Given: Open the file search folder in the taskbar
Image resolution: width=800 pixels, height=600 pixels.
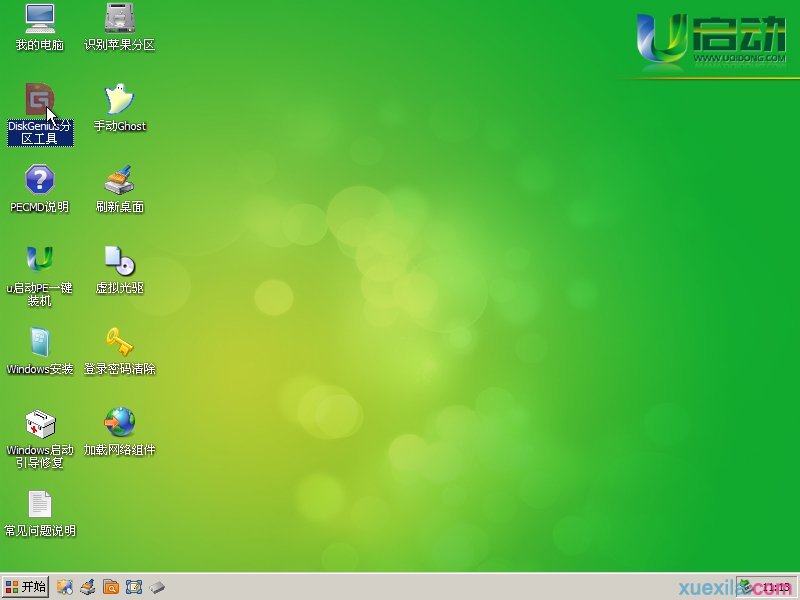Looking at the screenshot, I should (111, 586).
